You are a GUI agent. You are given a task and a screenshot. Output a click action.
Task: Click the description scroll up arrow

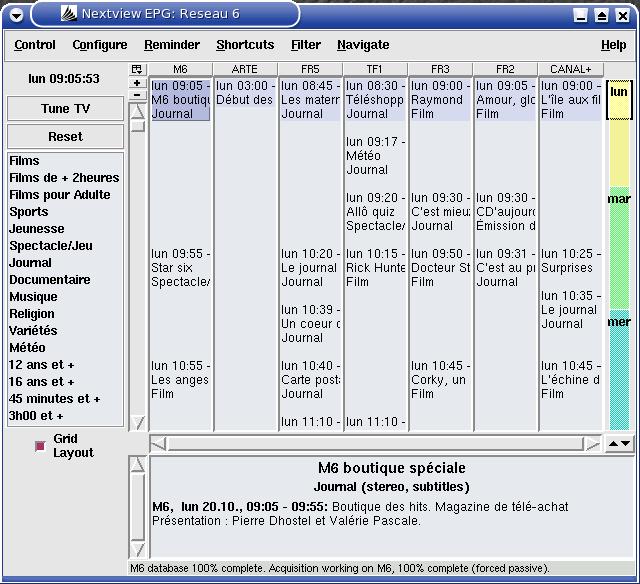coord(138,465)
